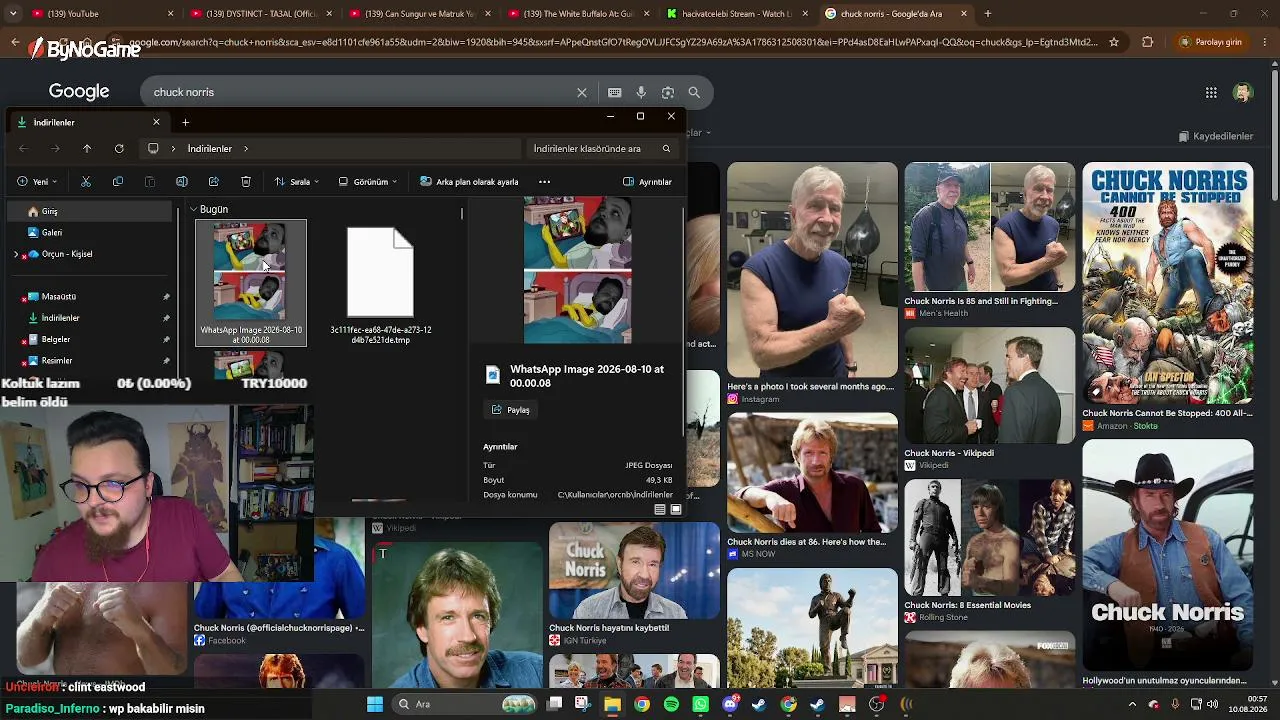This screenshot has height=720, width=1280.
Task: Show hidden system tray icons
Action: point(1132,704)
